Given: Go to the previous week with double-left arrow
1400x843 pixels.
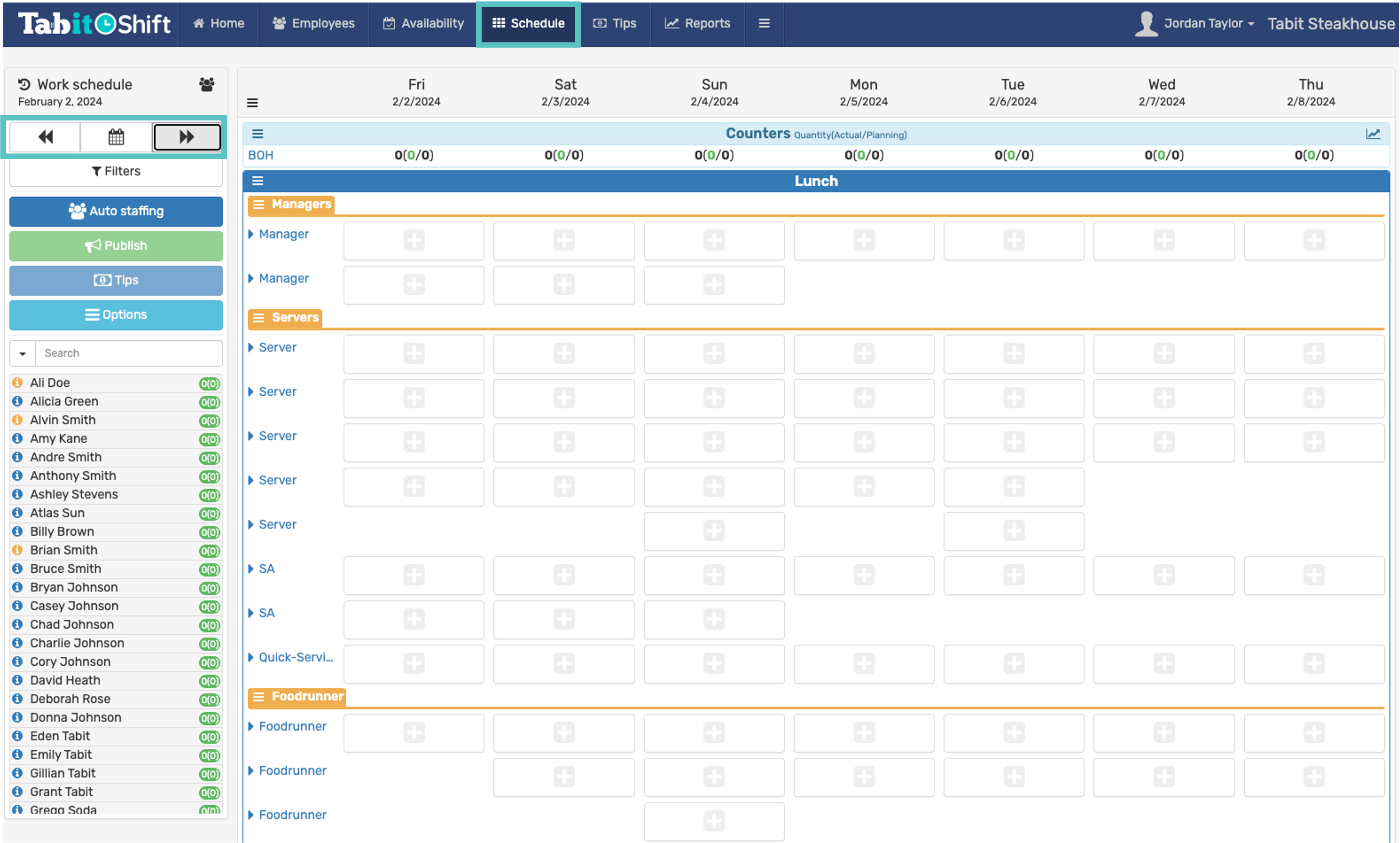Looking at the screenshot, I should click(x=45, y=137).
